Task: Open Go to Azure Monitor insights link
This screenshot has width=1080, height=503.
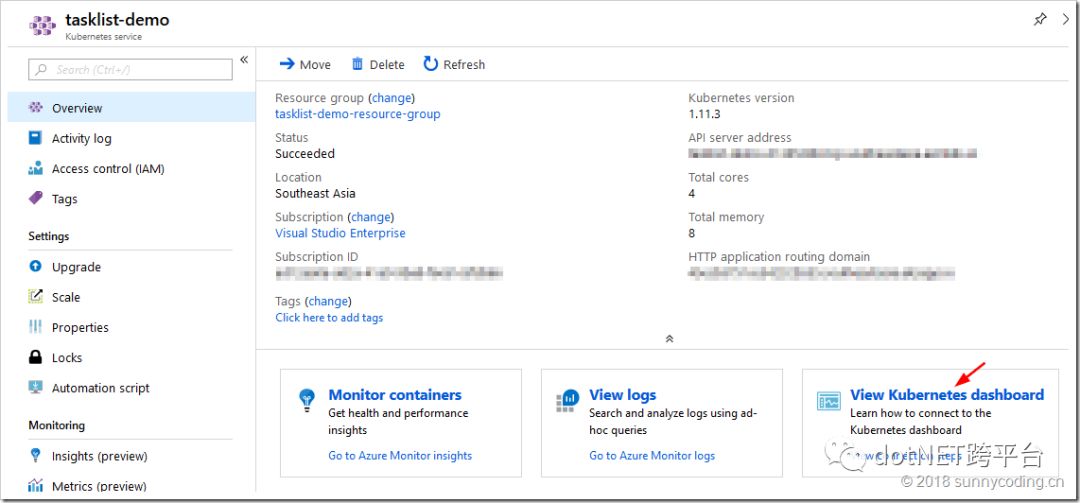Action: (400, 456)
